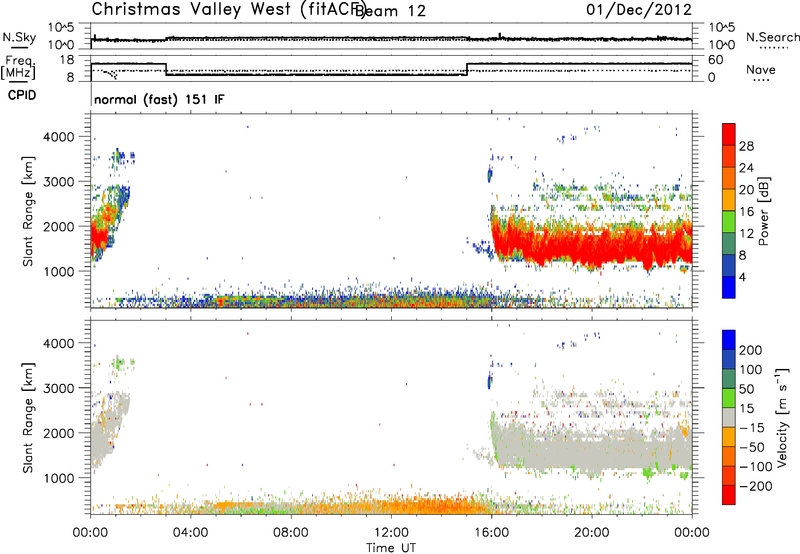
Task: Click the 'Slant Range [km]' label of the velocity panel
Action: 28,417
